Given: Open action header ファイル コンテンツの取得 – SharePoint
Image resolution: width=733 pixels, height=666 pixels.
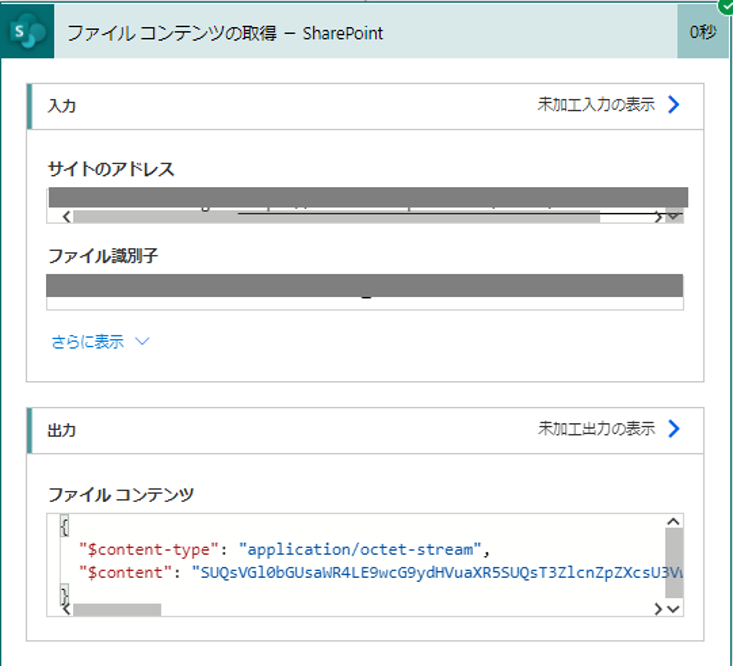Looking at the screenshot, I should pos(366,32).
